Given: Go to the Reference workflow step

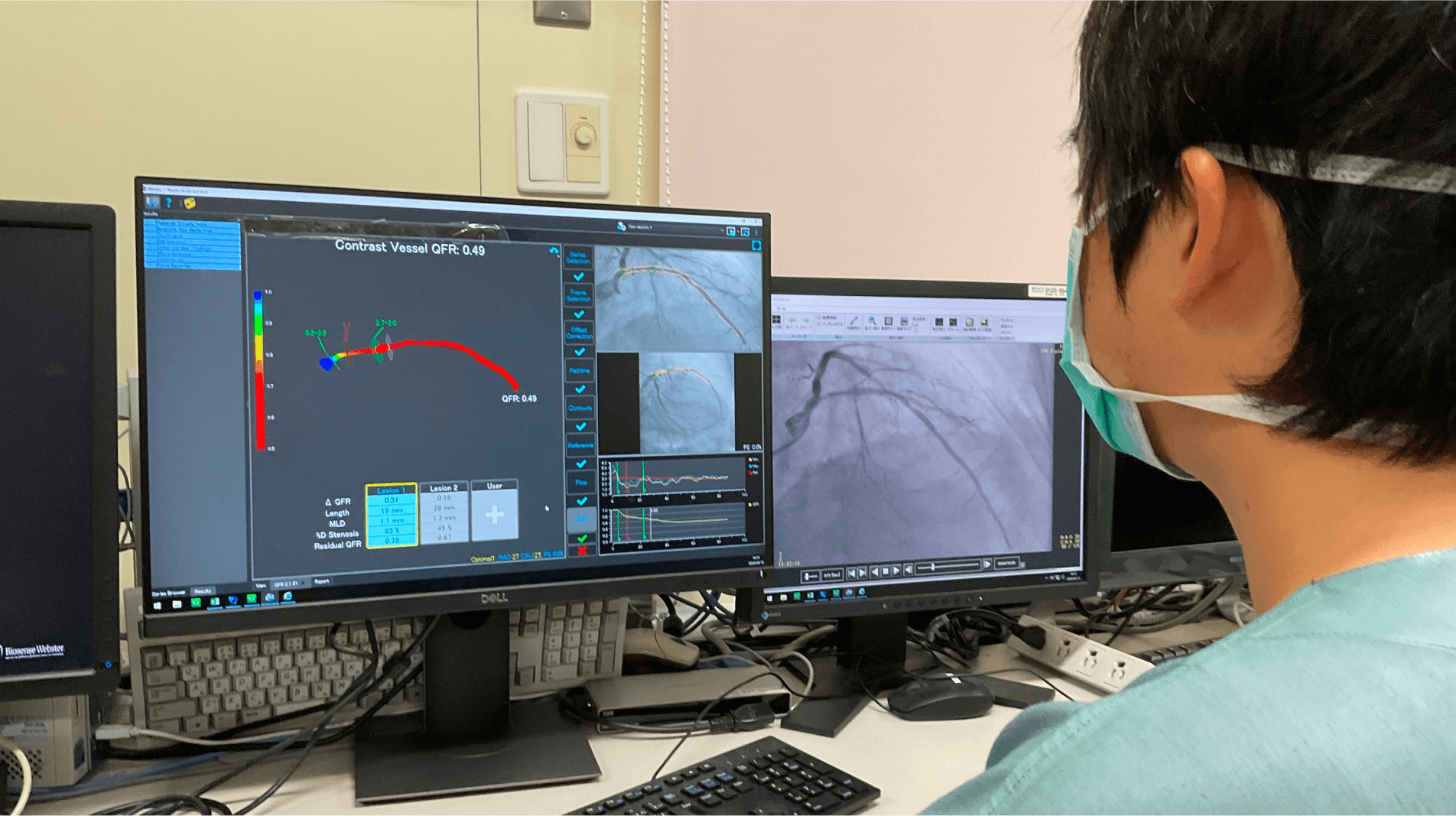Looking at the screenshot, I should (x=581, y=445).
